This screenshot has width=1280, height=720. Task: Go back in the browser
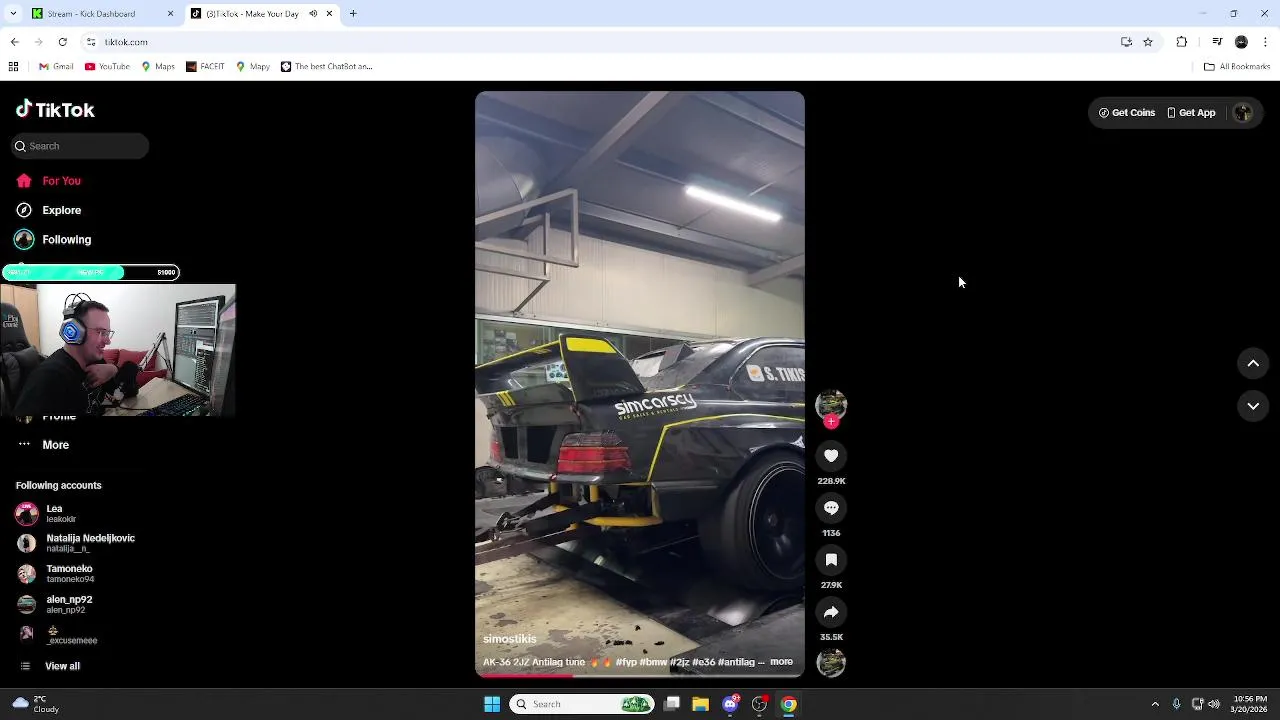coord(14,42)
